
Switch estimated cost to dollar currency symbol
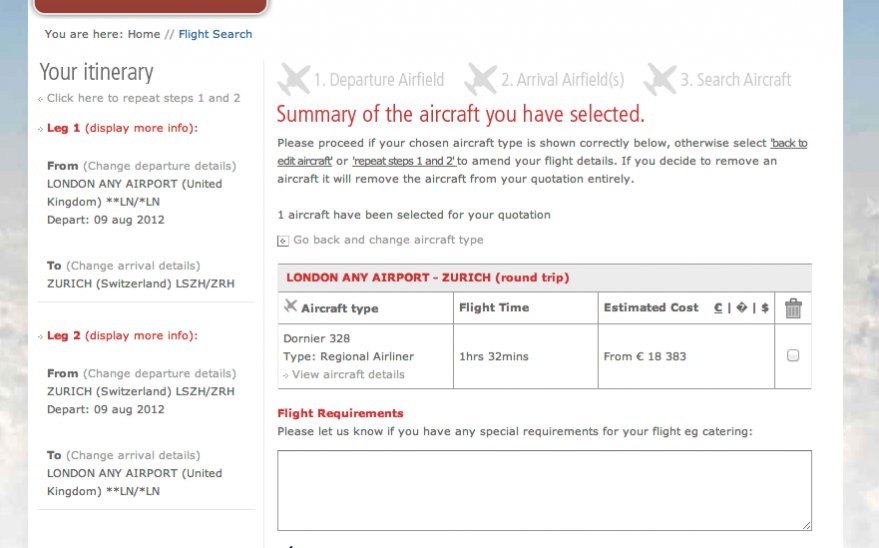coord(765,308)
